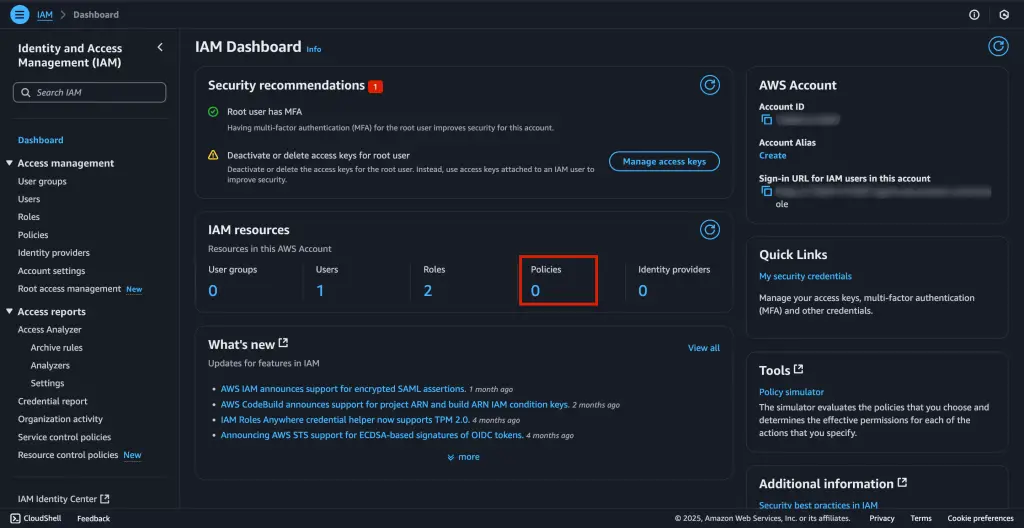This screenshot has height=528, width=1024.
Task: Click View all in What's new
Action: pyautogui.click(x=704, y=348)
